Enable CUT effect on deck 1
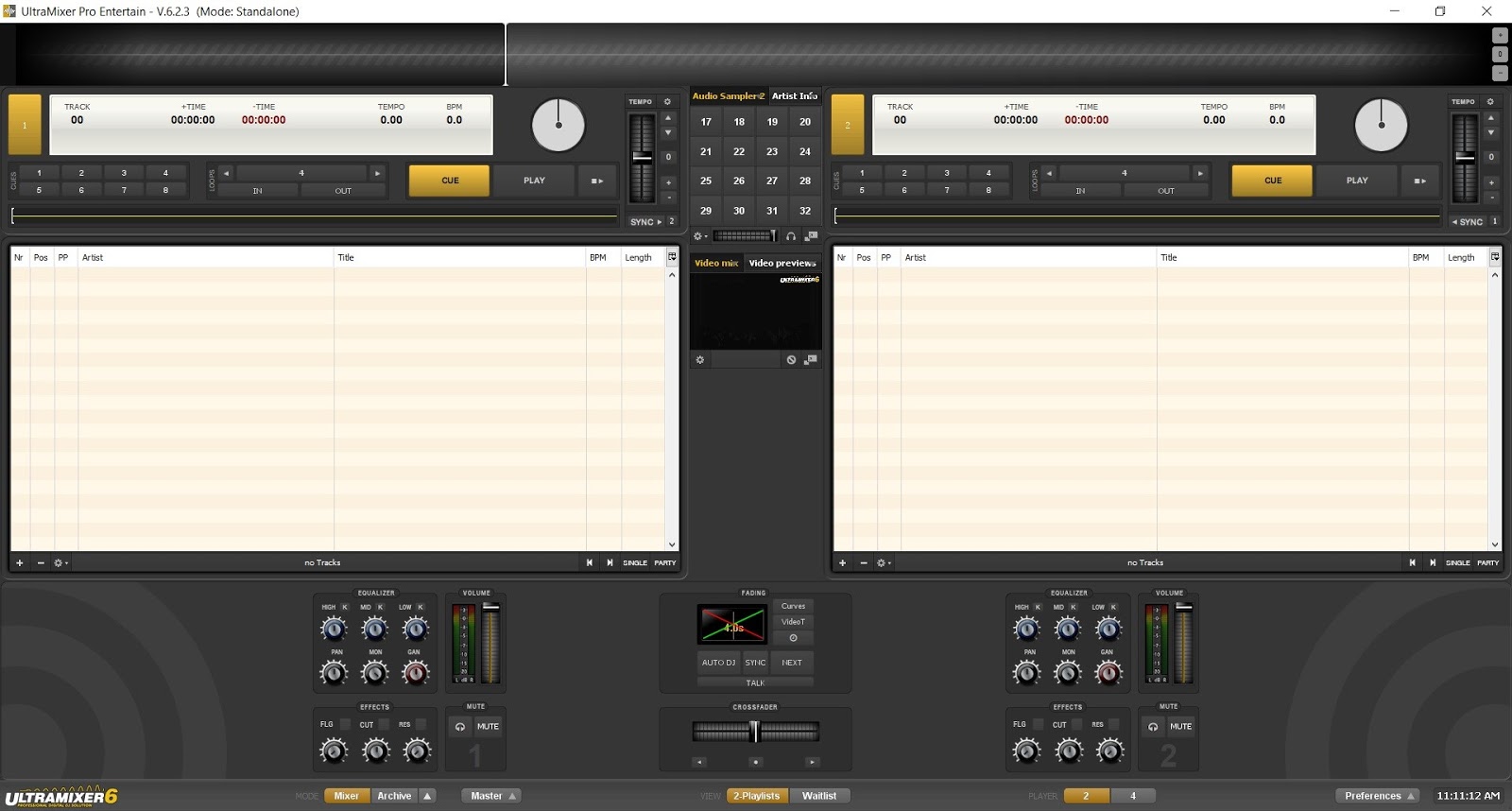The height and width of the screenshot is (811, 1512). tap(384, 724)
